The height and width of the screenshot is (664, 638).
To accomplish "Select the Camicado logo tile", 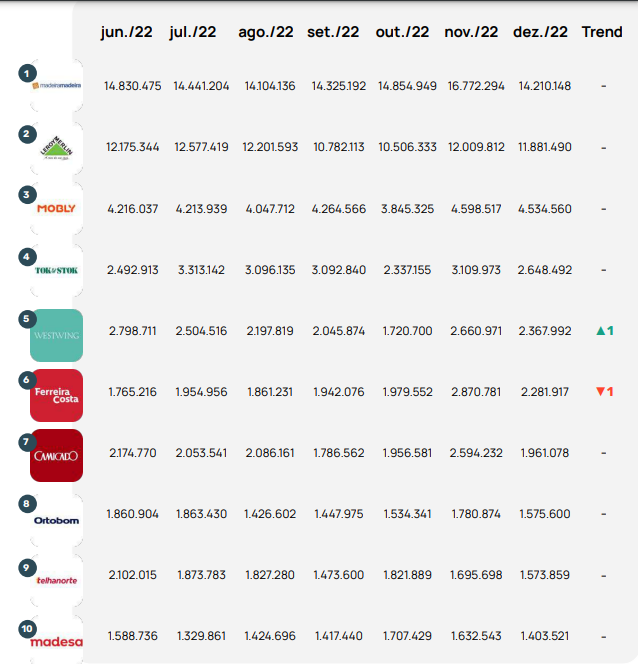I will tap(57, 455).
